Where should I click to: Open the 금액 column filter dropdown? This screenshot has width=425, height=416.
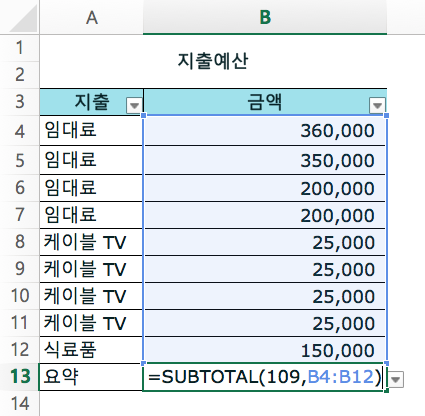(x=377, y=106)
